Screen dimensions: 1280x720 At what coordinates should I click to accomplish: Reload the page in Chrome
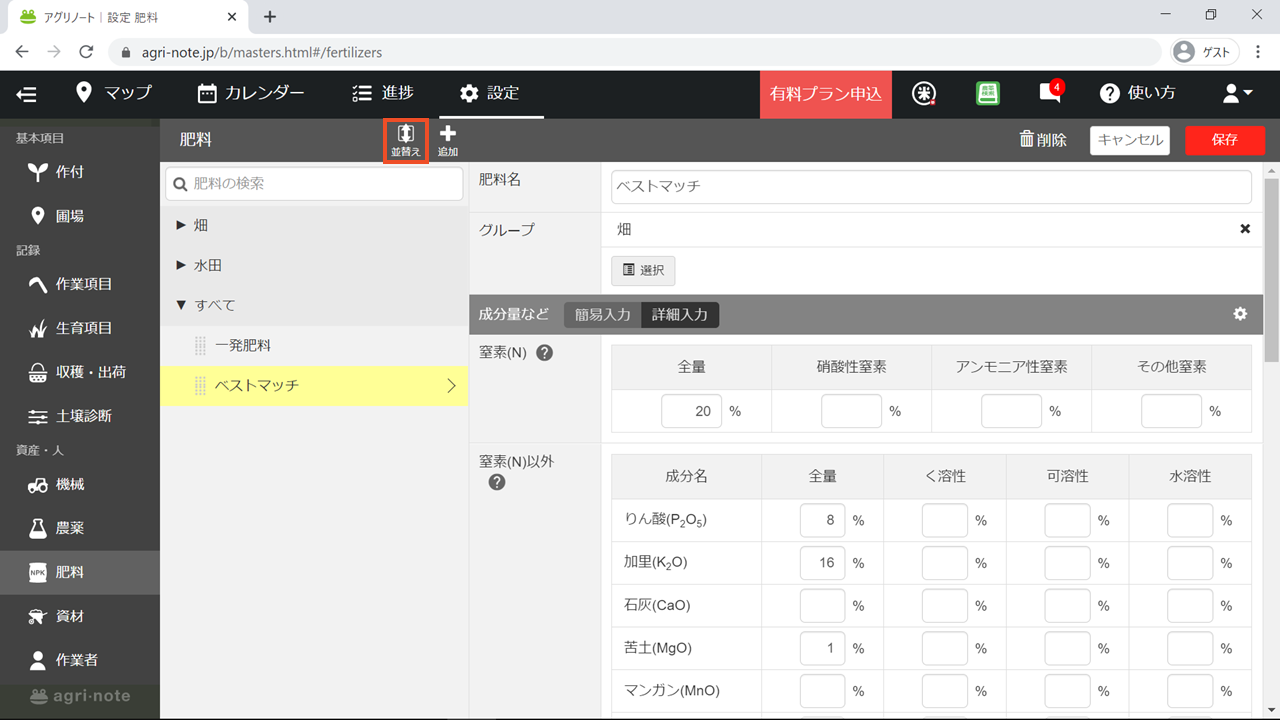[86, 52]
